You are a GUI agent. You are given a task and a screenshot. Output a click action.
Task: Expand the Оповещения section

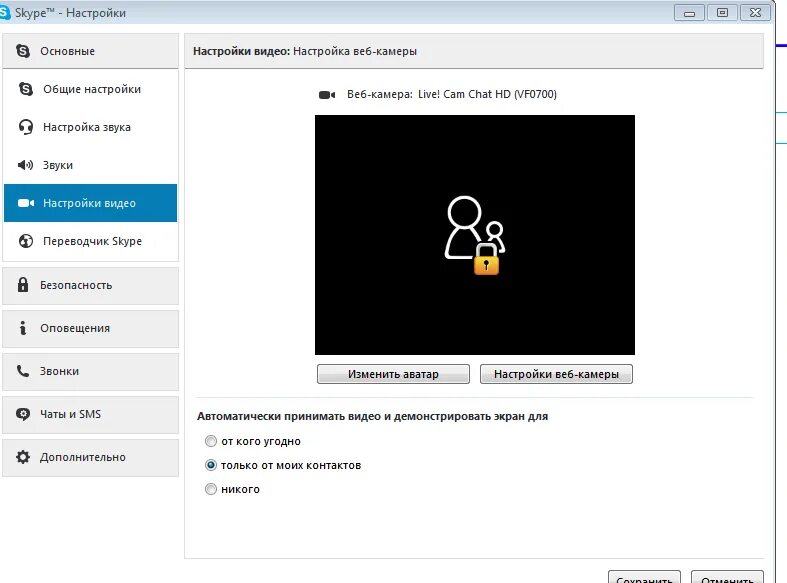click(90, 329)
